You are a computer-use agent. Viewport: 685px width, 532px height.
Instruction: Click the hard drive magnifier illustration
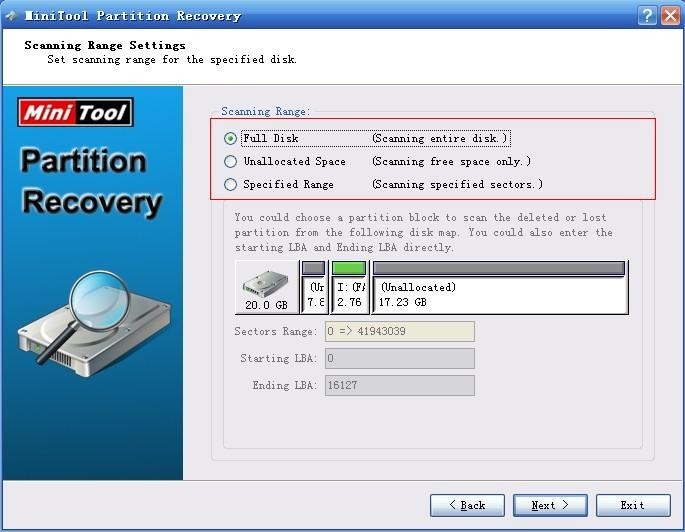coord(94,323)
